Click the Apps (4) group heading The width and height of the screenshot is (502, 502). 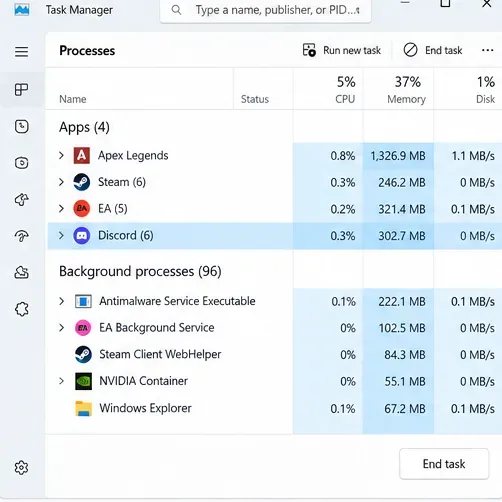pos(84,127)
